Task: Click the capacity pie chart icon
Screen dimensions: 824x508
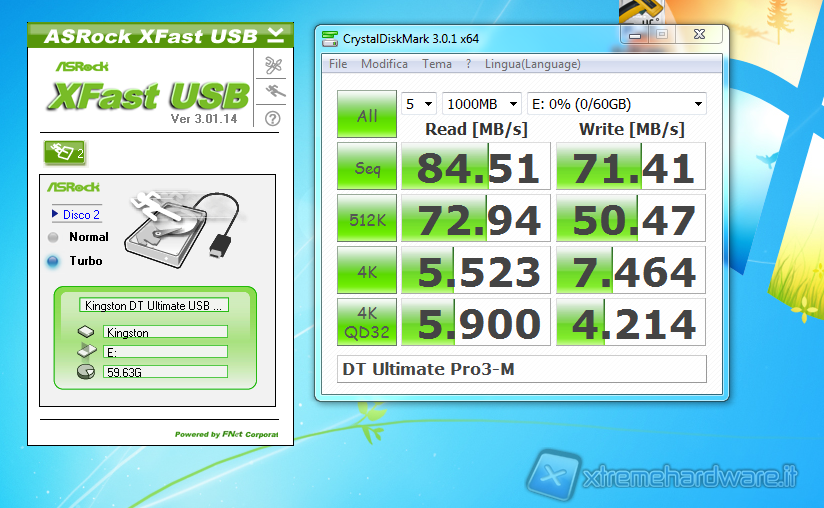Action: pos(86,372)
